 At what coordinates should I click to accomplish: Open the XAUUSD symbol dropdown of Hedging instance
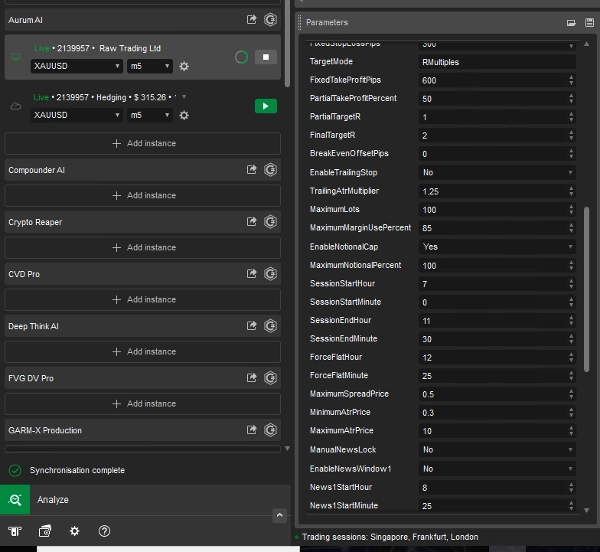click(77, 115)
